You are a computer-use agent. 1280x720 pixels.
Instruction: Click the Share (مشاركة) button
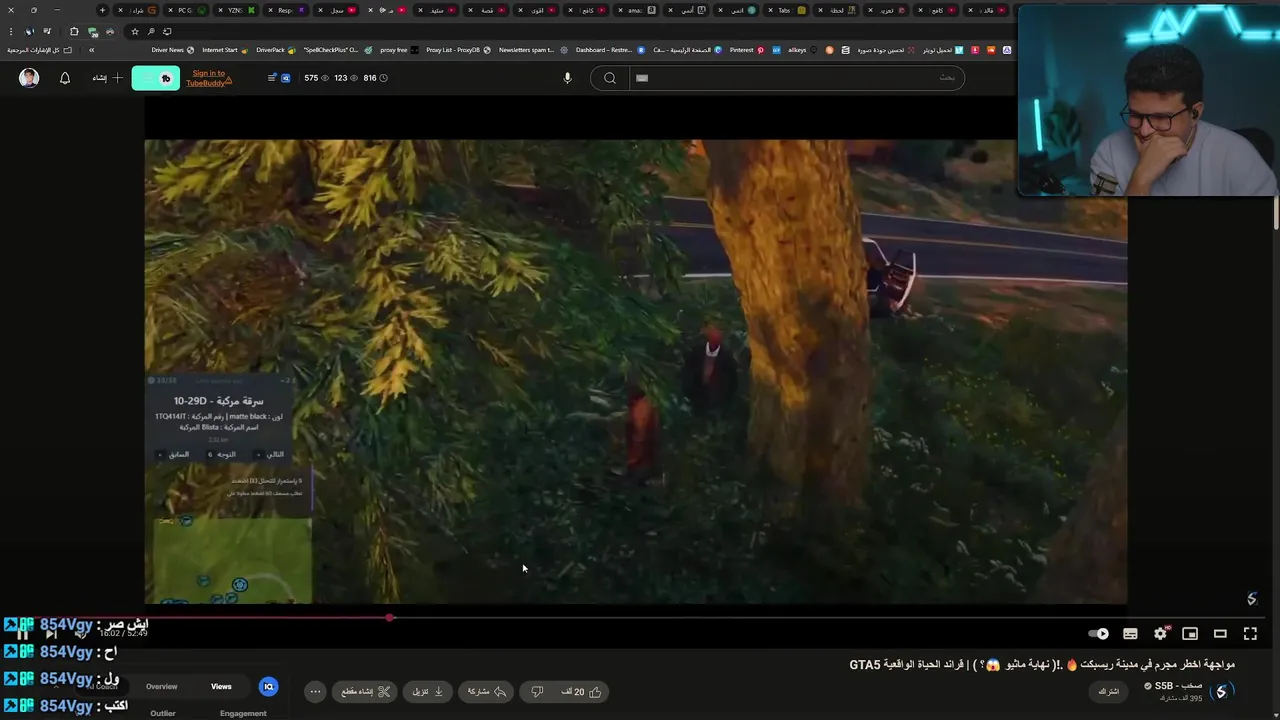pos(486,692)
